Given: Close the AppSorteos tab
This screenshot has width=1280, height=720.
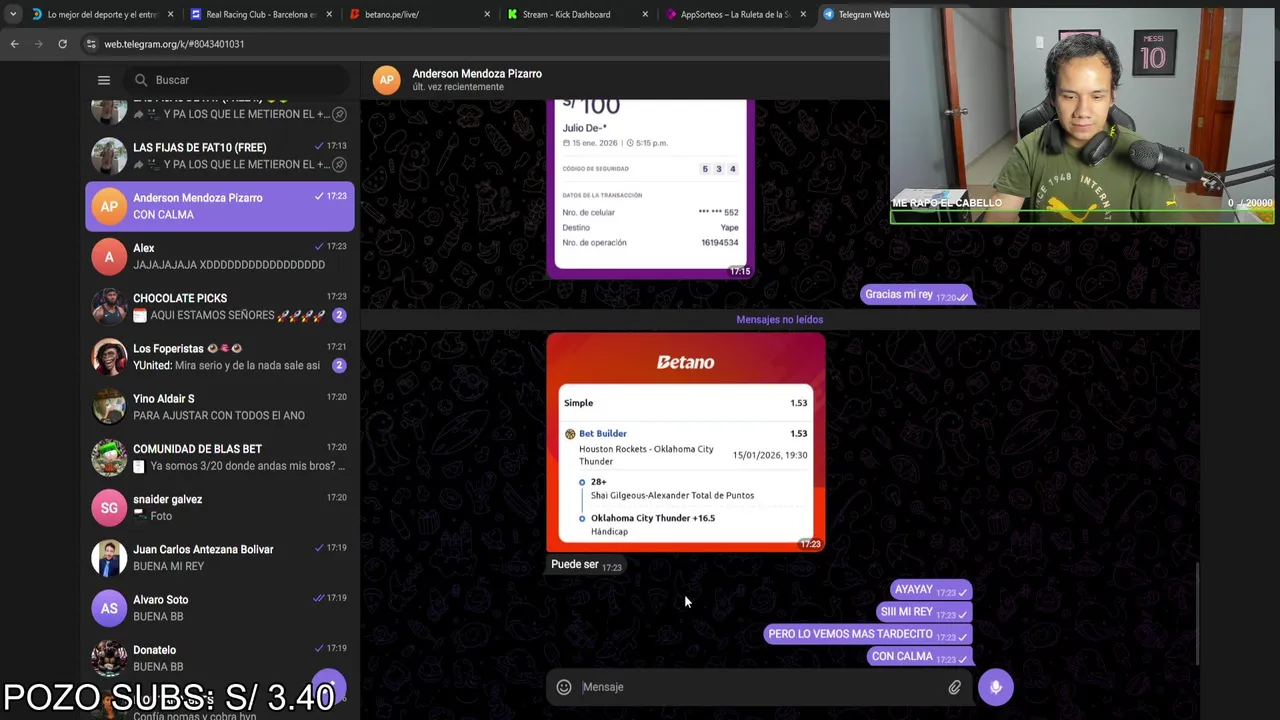Looking at the screenshot, I should click(x=803, y=14).
